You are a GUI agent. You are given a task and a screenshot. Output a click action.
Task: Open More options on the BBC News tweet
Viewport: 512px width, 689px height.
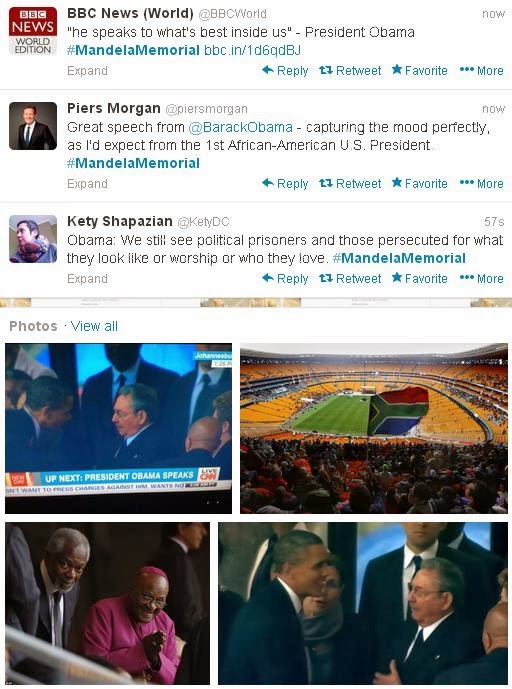pyautogui.click(x=481, y=70)
